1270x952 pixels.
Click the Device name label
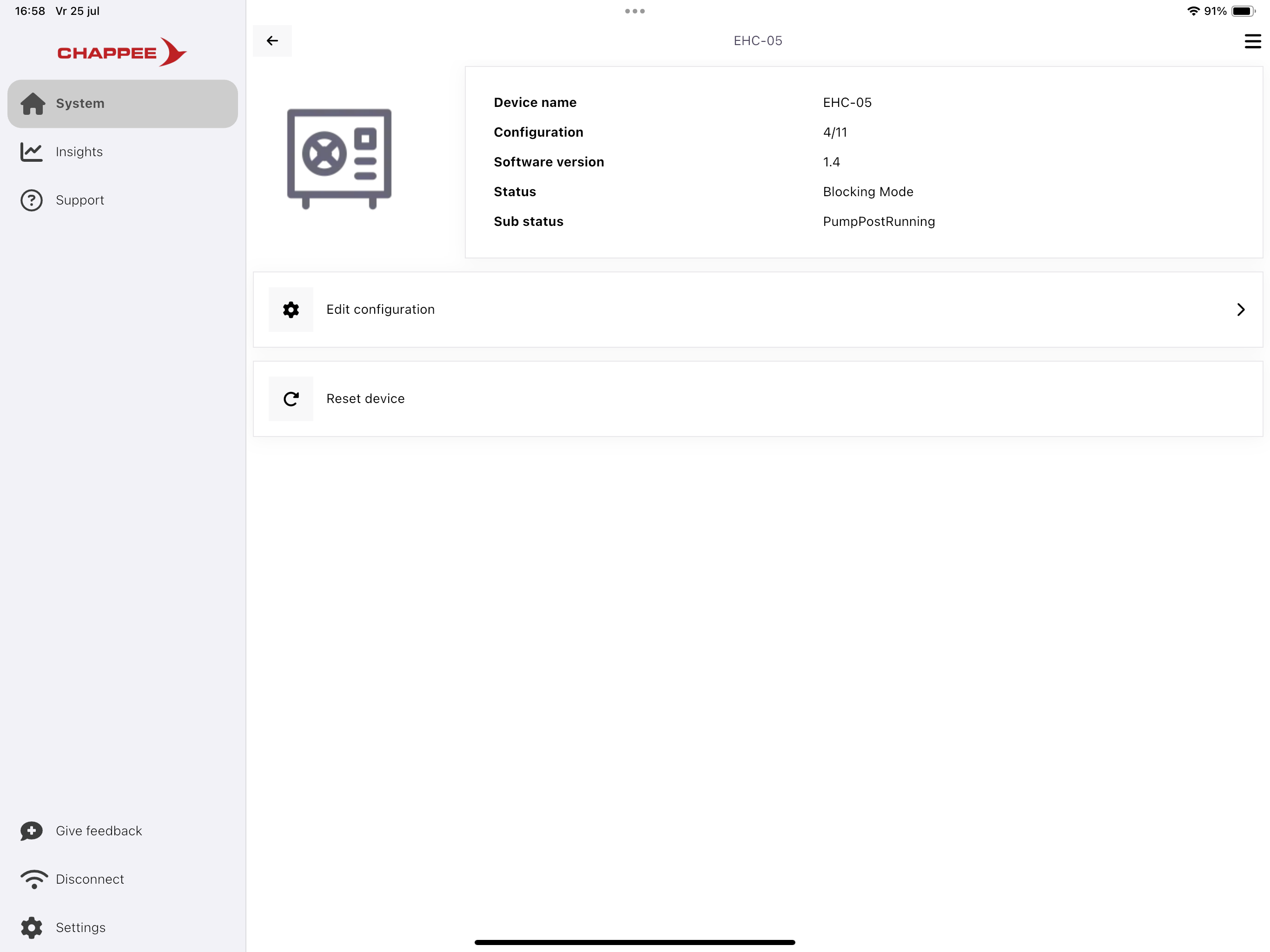coord(535,102)
